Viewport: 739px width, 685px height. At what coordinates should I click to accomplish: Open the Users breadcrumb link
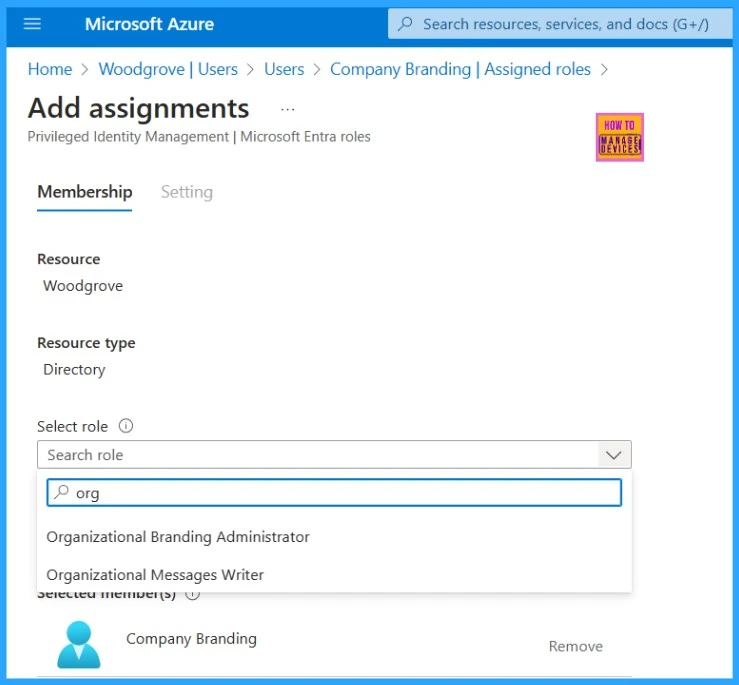[284, 69]
